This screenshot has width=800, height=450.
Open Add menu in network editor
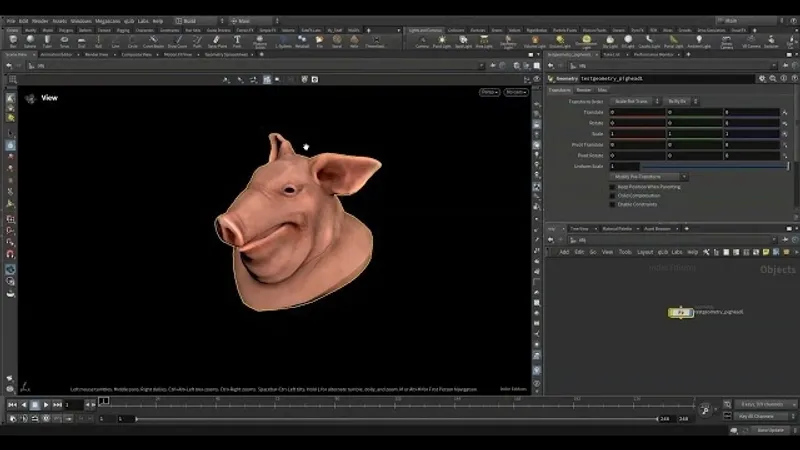click(564, 252)
